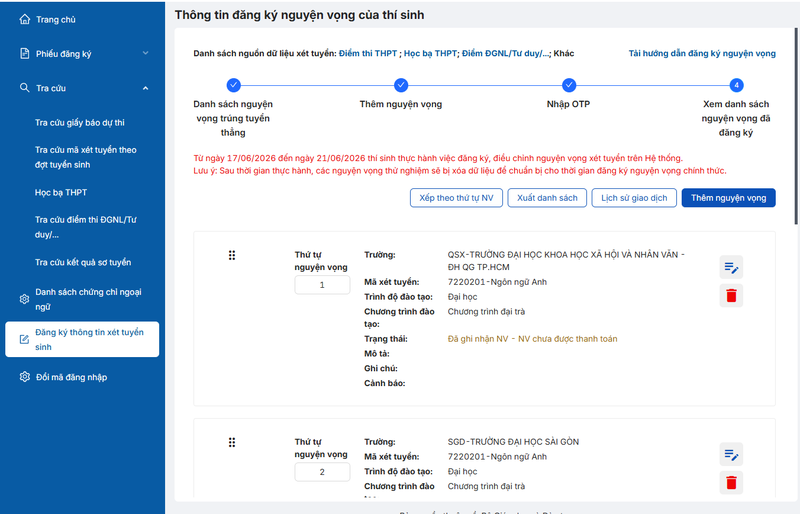Click the magnifier icon beside Tra cứu
Screen dimensions: 800x514
point(24,88)
